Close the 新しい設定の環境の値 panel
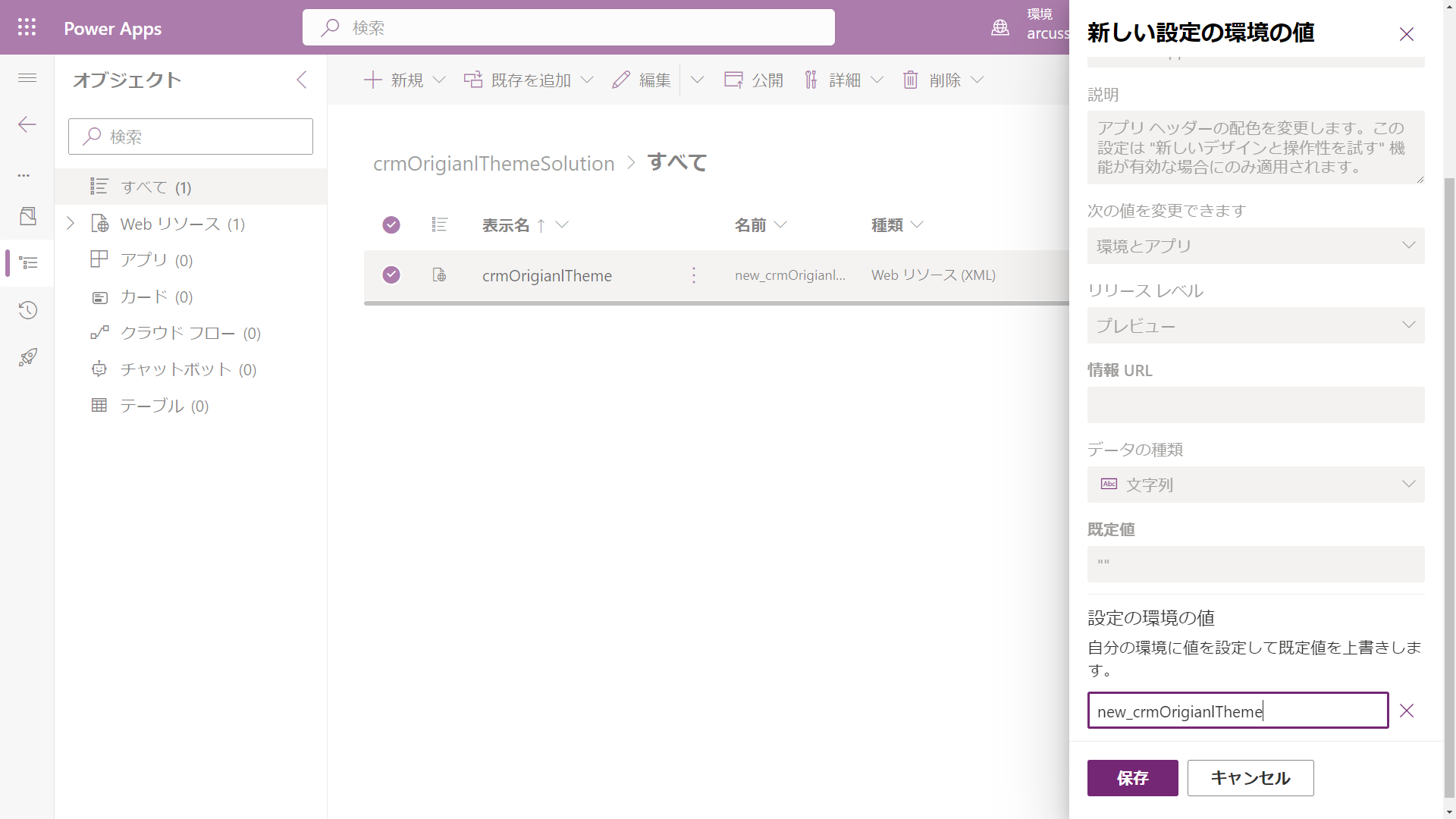 pos(1407,33)
